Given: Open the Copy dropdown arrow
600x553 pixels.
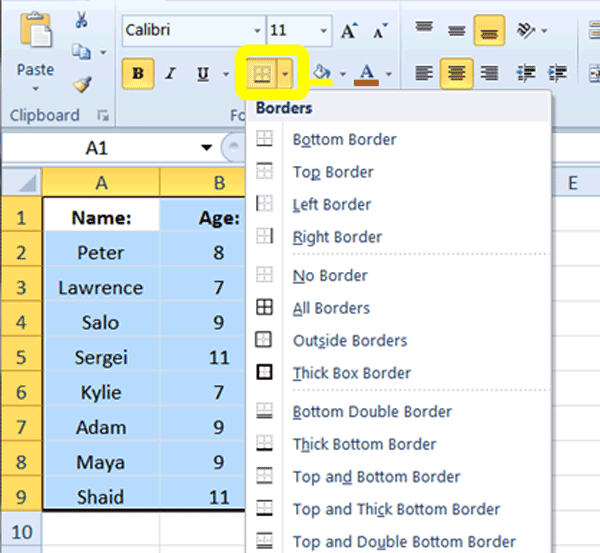Looking at the screenshot, I should tap(103, 52).
